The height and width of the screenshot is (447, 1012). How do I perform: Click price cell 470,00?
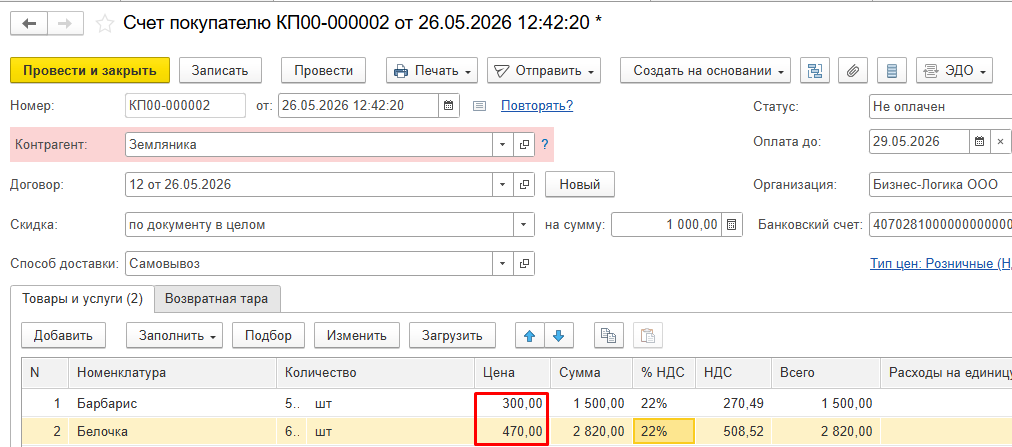click(512, 431)
